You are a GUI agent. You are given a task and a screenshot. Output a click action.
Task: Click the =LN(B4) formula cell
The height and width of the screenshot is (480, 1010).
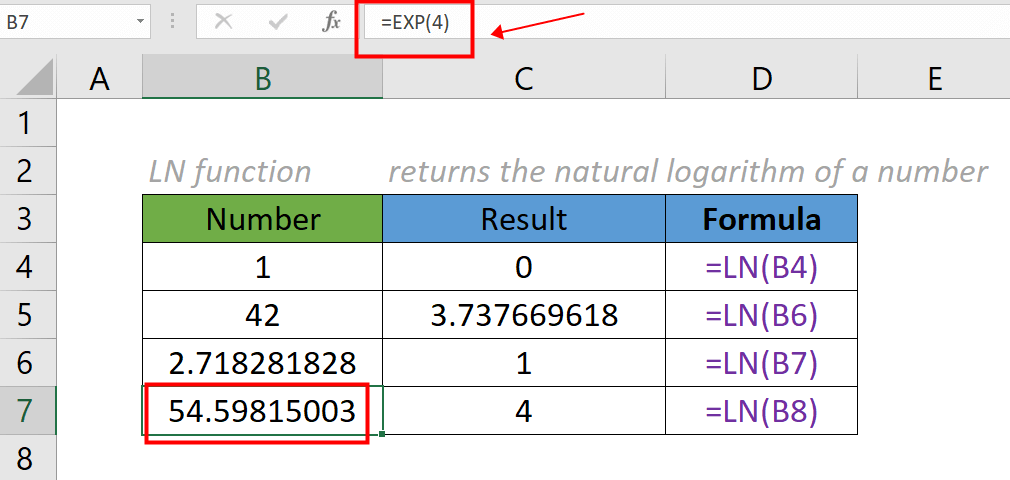point(761,267)
